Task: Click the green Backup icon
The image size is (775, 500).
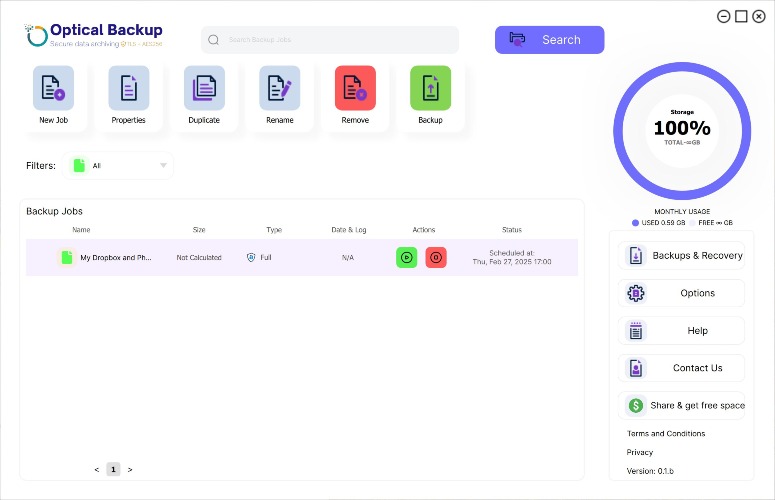Action: 431,88
